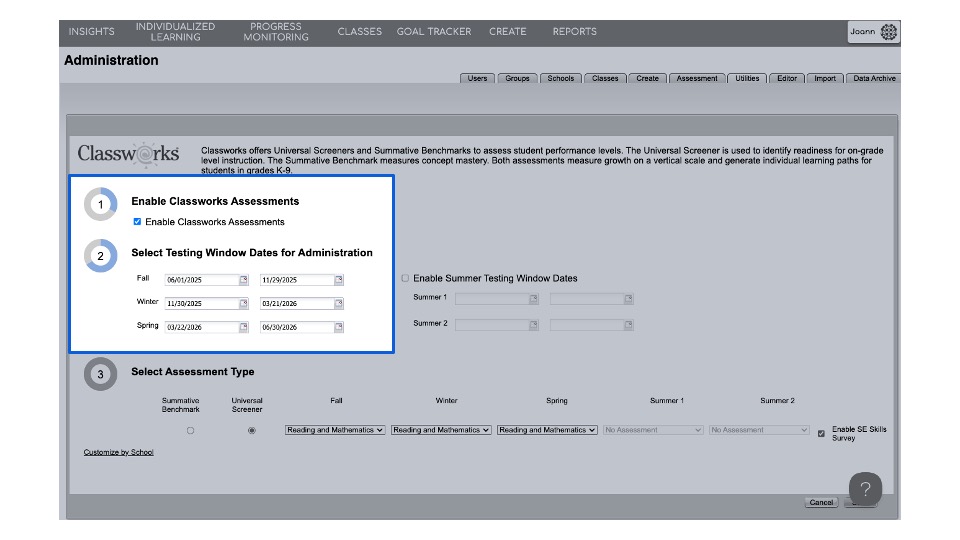960x540 pixels.
Task: Switch to the Groups tab
Action: pos(517,78)
